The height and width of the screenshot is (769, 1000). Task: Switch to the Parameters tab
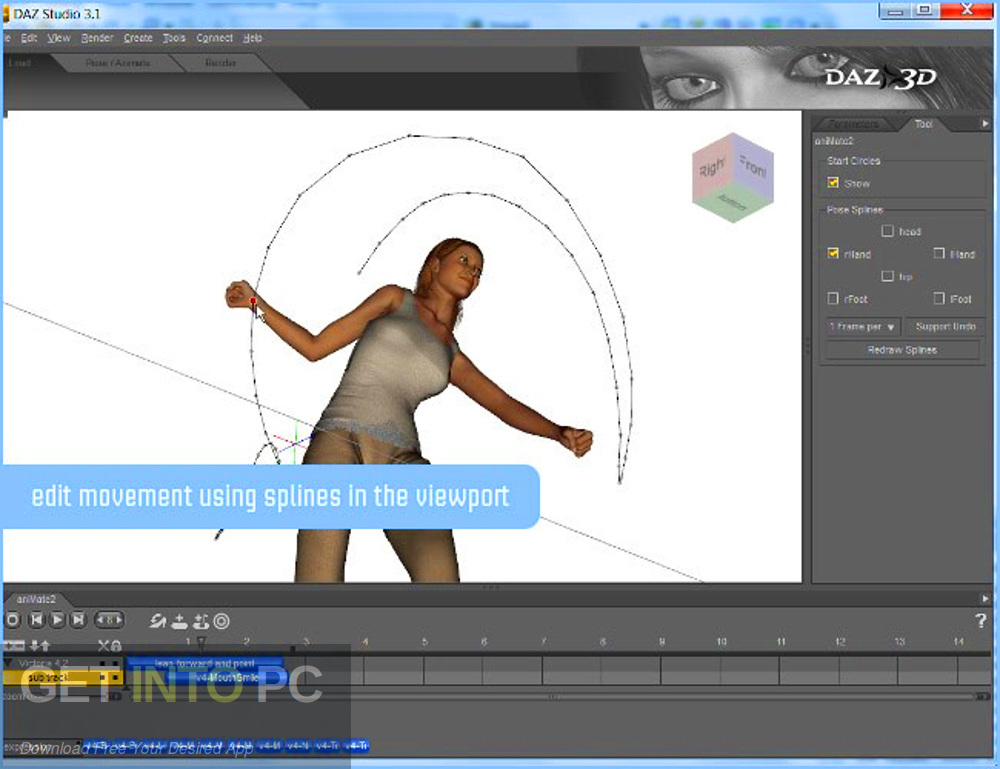854,124
